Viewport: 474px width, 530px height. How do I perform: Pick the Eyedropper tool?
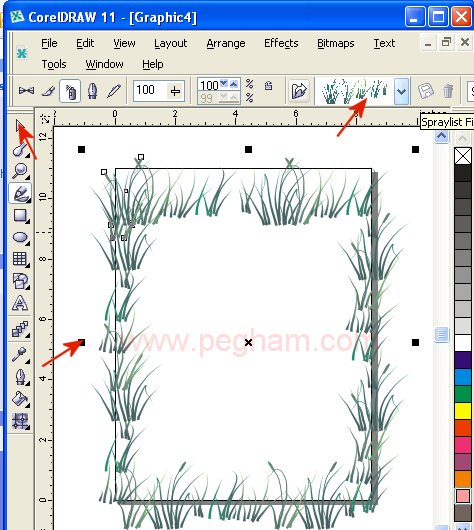20,355
